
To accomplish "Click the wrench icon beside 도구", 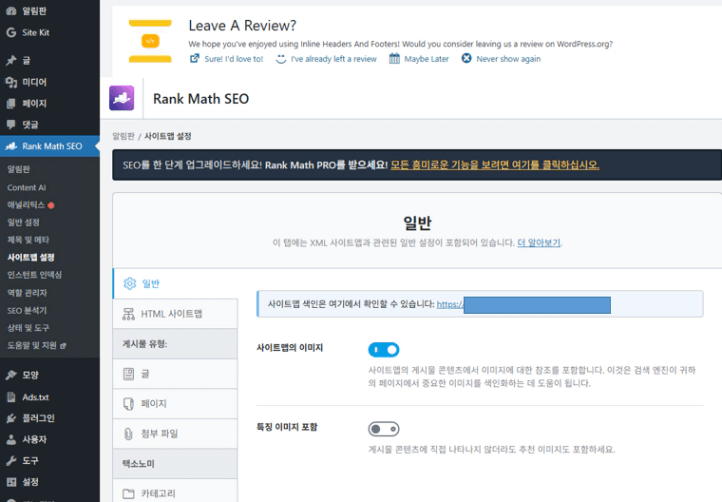I will [11, 461].
